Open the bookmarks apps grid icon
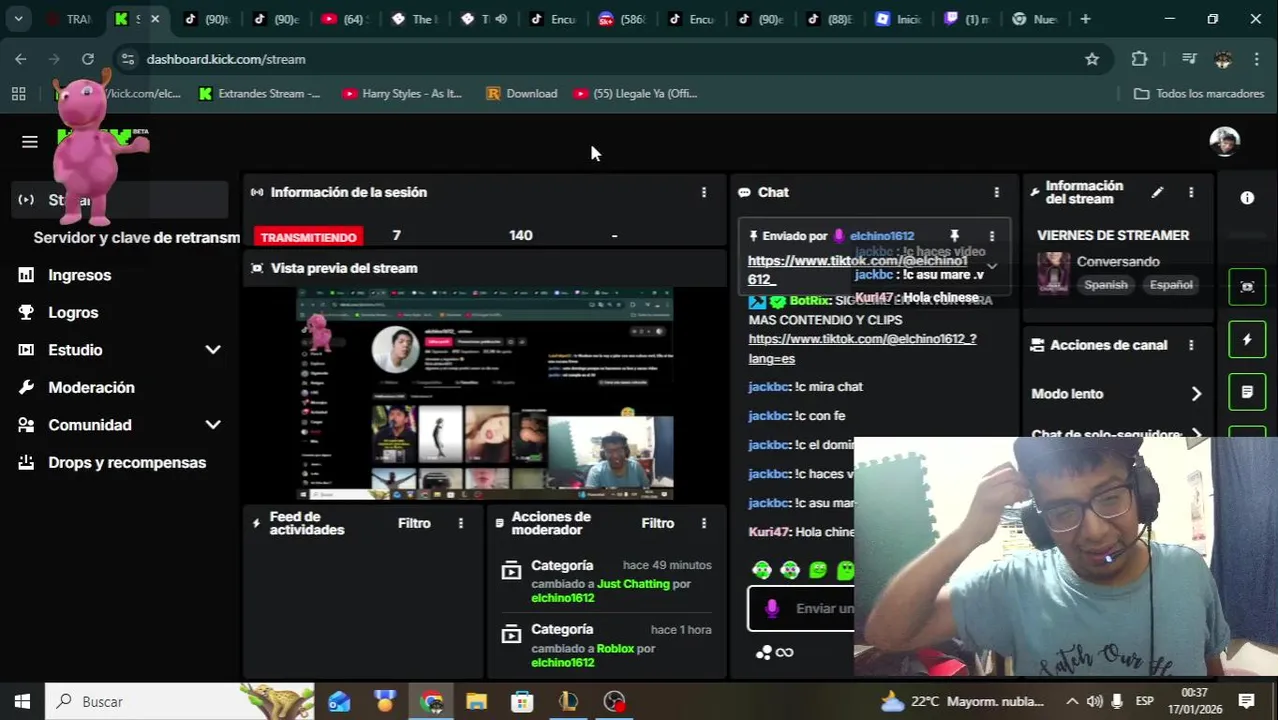The width and height of the screenshot is (1278, 720). tap(18, 93)
